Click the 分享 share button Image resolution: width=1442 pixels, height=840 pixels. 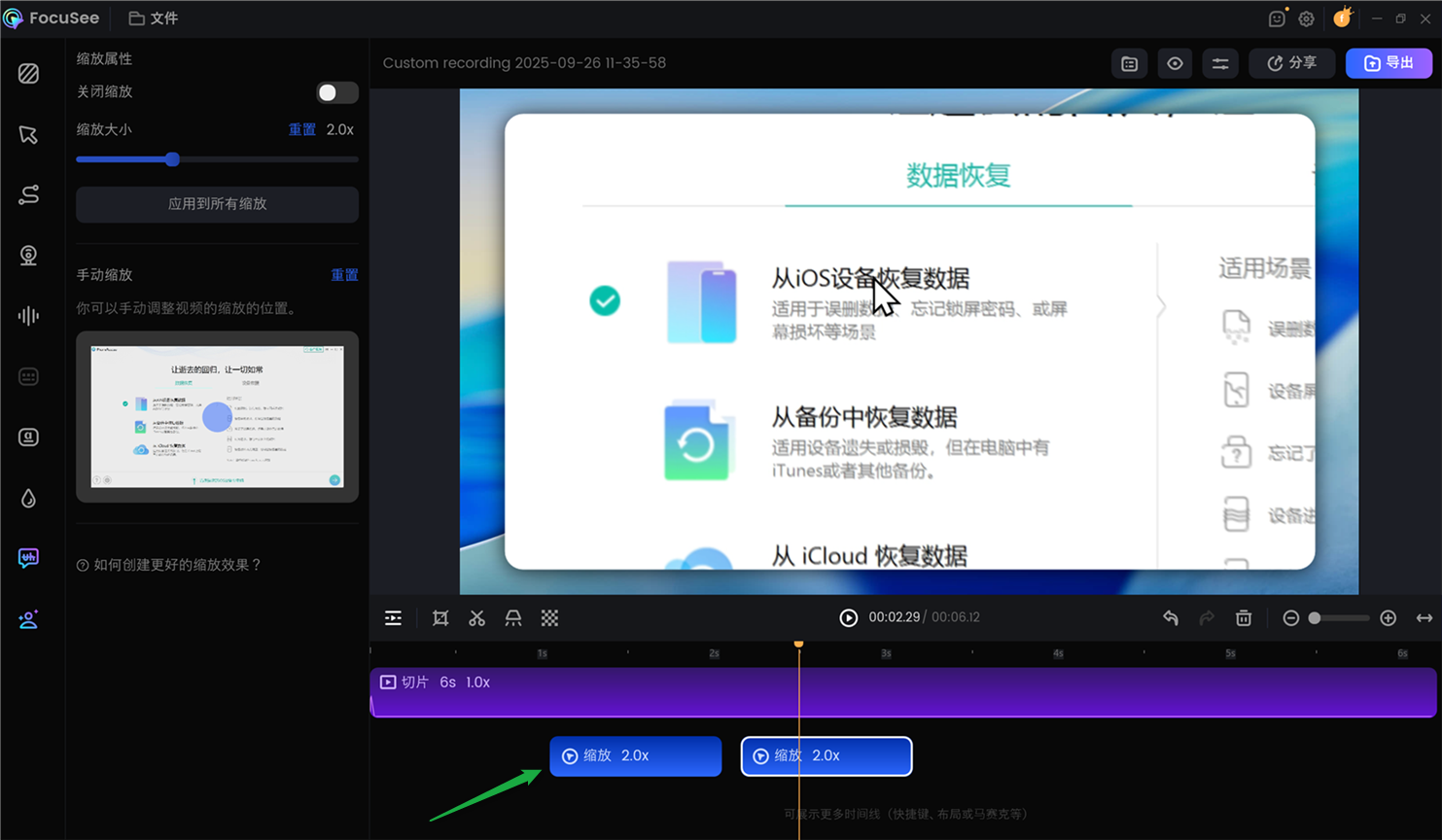1291,63
